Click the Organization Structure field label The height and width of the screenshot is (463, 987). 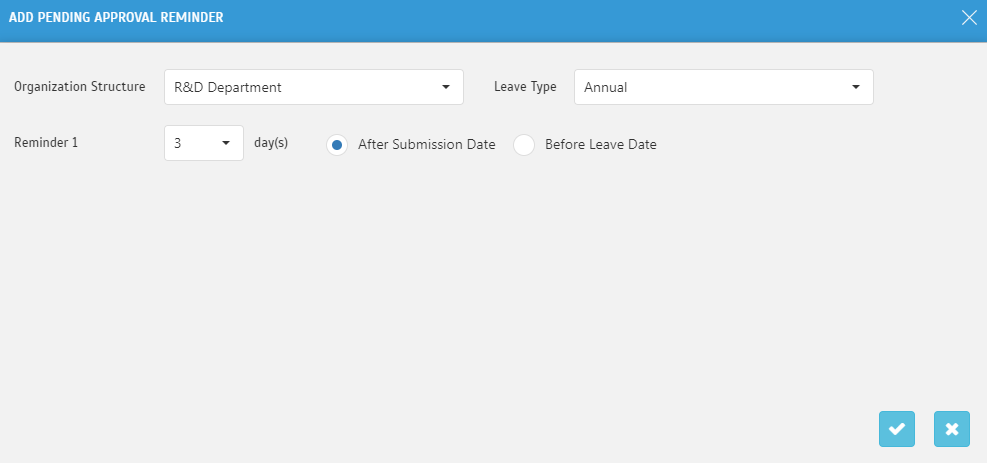click(x=79, y=87)
